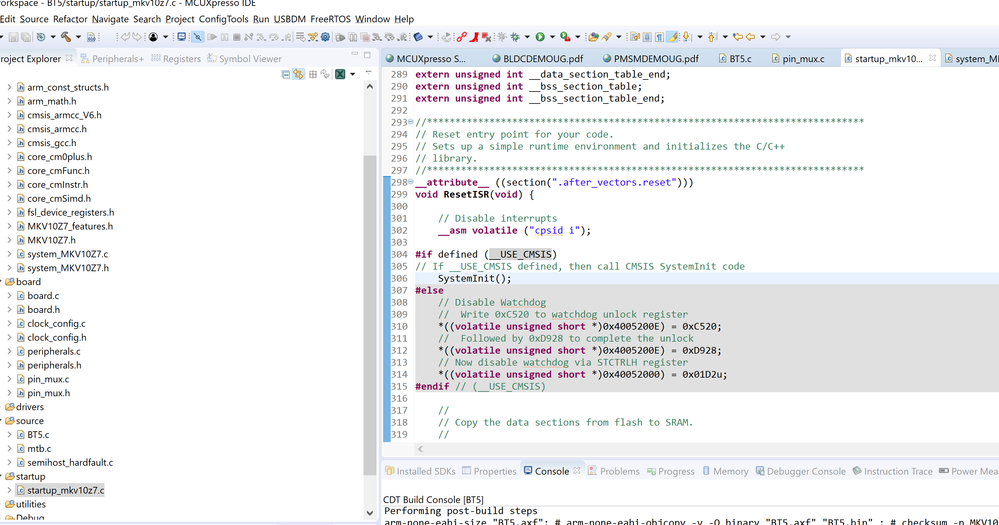Image resolution: width=999 pixels, height=525 pixels.
Task: Open the FreeRTOS menu
Action: tap(330, 19)
